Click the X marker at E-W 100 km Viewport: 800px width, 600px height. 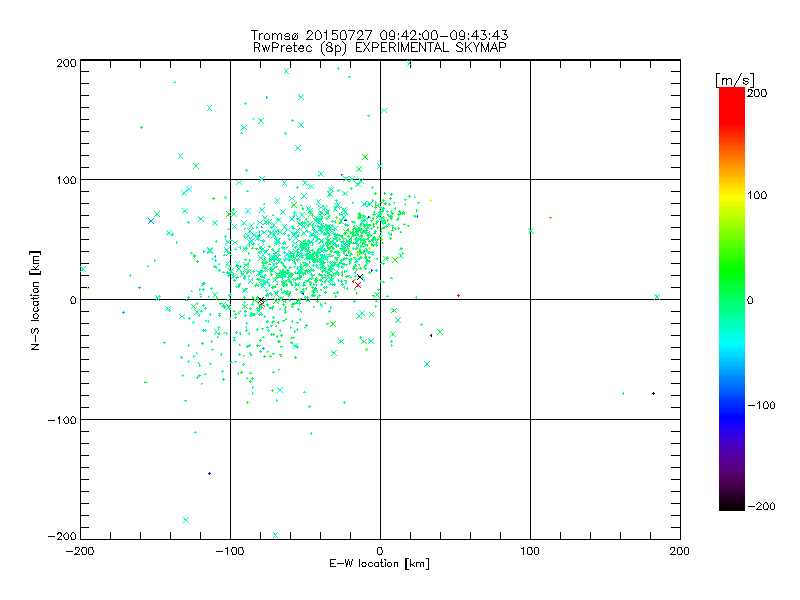(x=531, y=231)
